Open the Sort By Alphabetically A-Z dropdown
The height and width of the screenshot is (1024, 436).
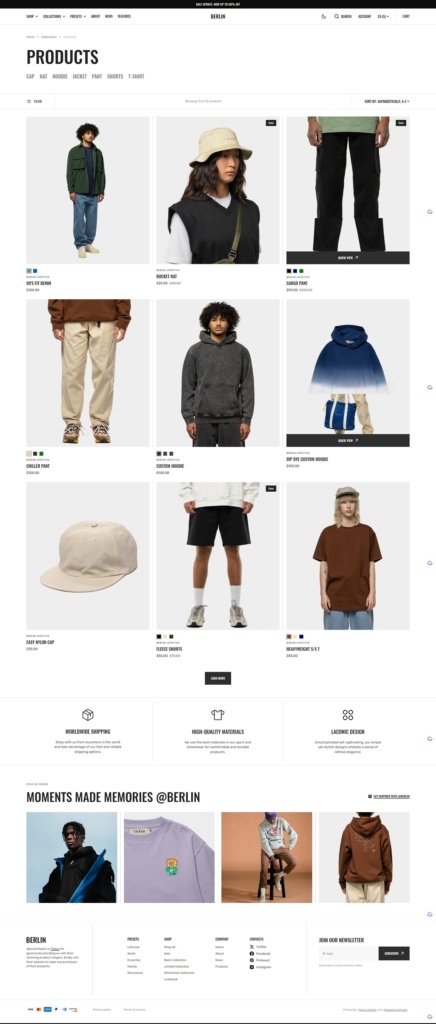[x=387, y=101]
